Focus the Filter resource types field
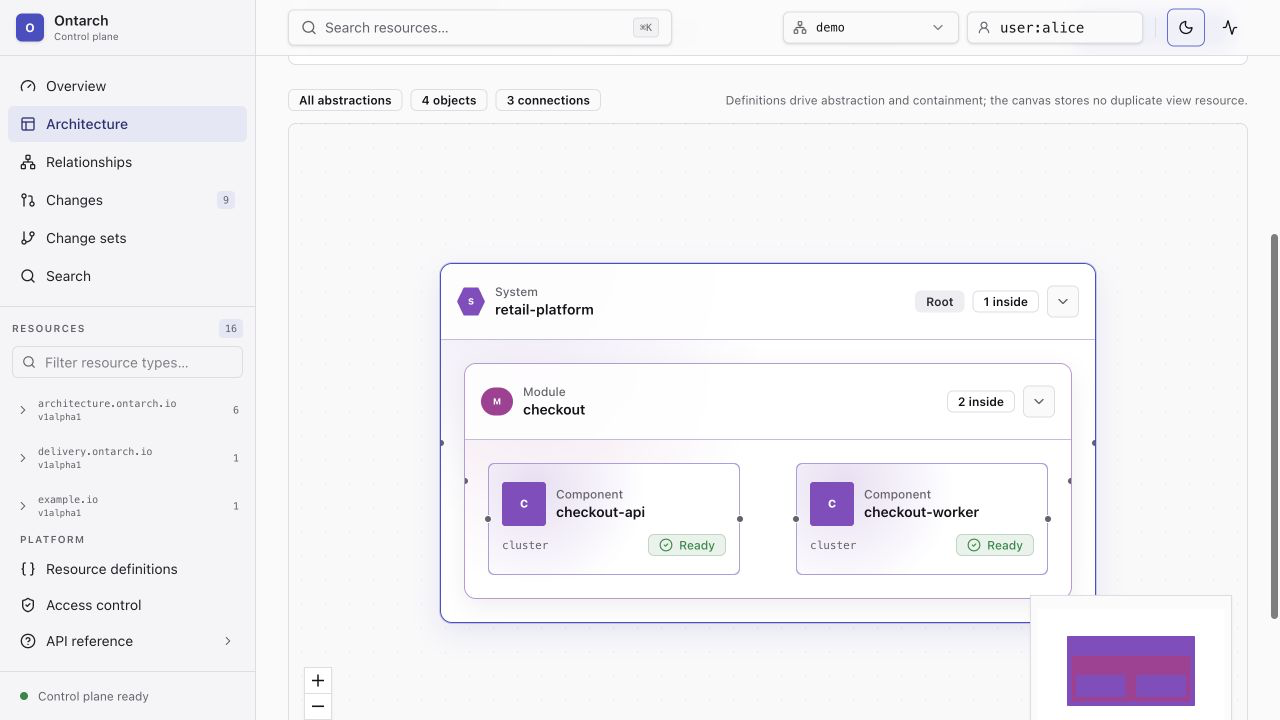Viewport: 1280px width, 720px height. point(127,362)
